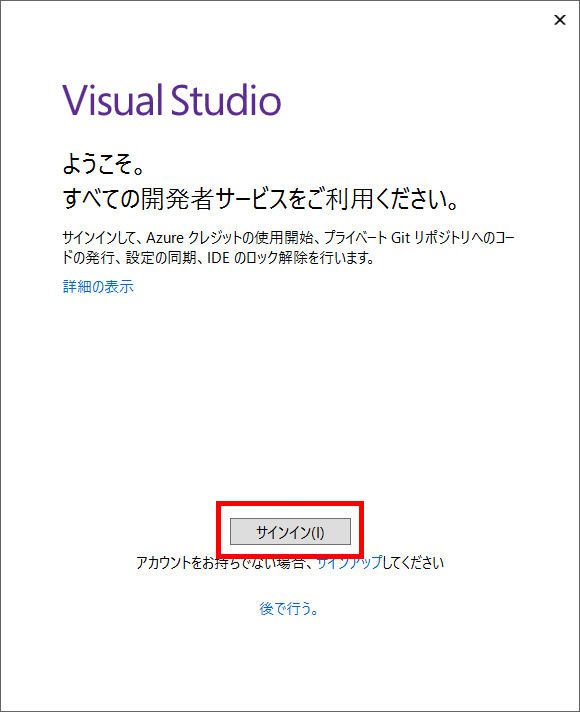Image resolution: width=580 pixels, height=712 pixels.
Task: Select the ようこそ。 heading text
Action: 104,163
